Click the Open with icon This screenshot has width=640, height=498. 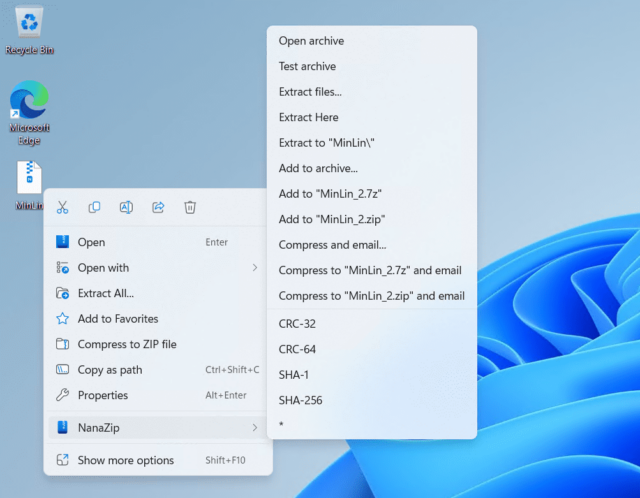click(x=62, y=268)
